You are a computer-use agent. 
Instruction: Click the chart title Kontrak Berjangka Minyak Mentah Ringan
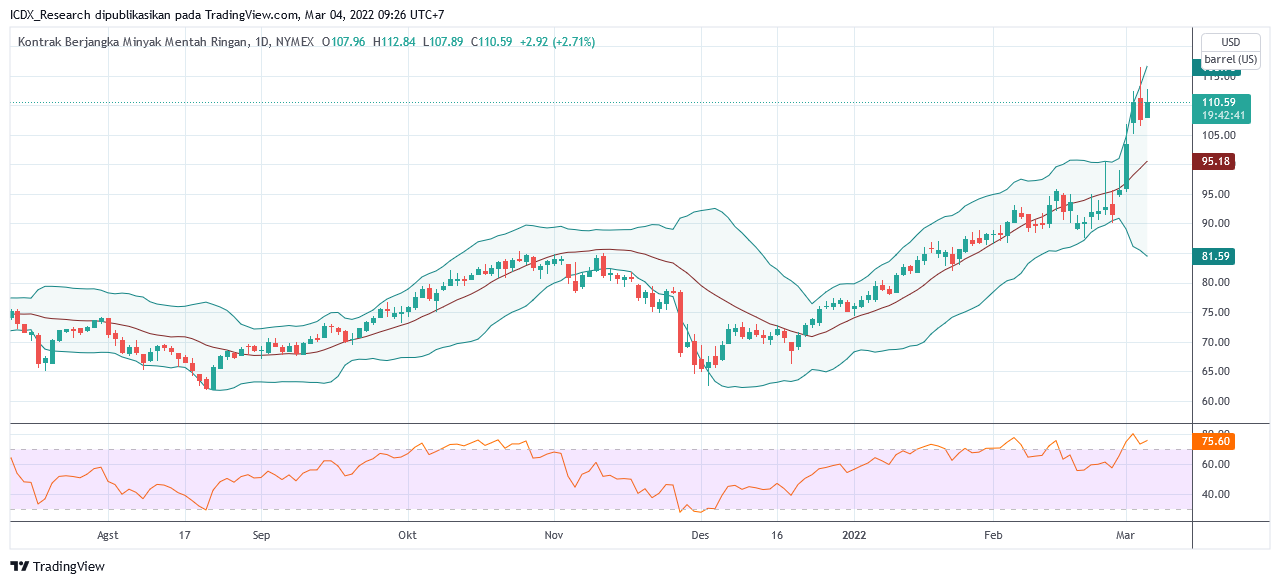[x=132, y=42]
